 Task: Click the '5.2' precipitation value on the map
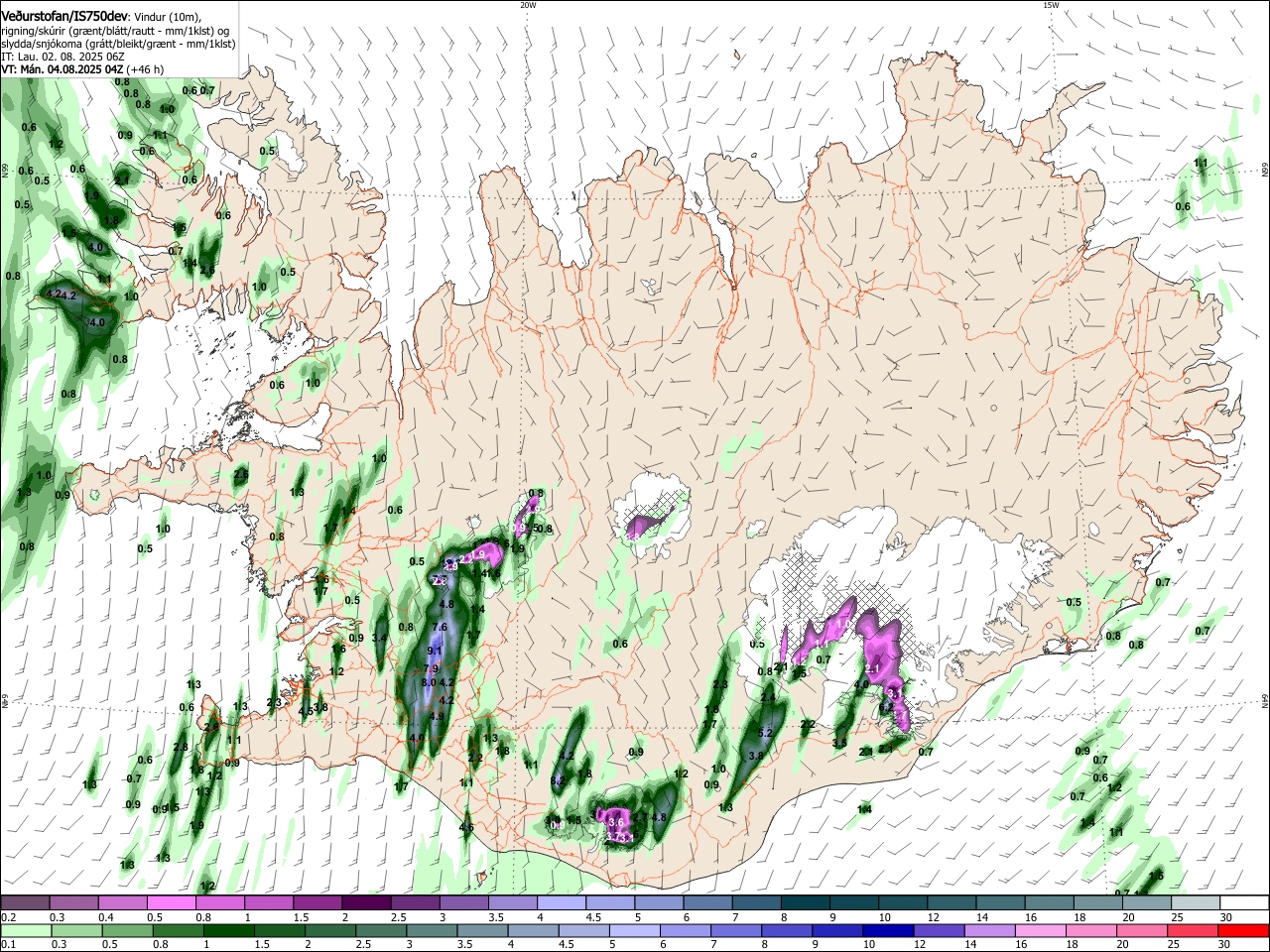pyautogui.click(x=765, y=733)
